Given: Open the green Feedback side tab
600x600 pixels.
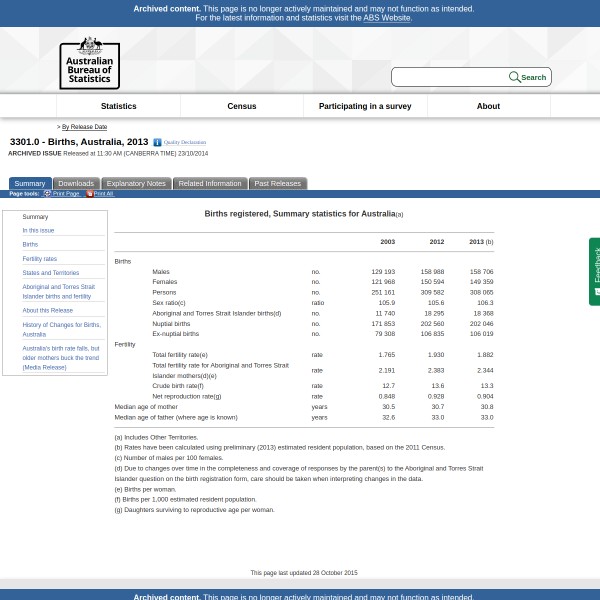Looking at the screenshot, I should [x=595, y=270].
